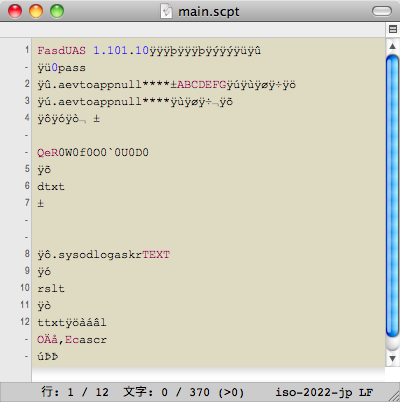Click the 'QeR0W0f0O0`0U0D0' line

pyautogui.click(x=93, y=153)
